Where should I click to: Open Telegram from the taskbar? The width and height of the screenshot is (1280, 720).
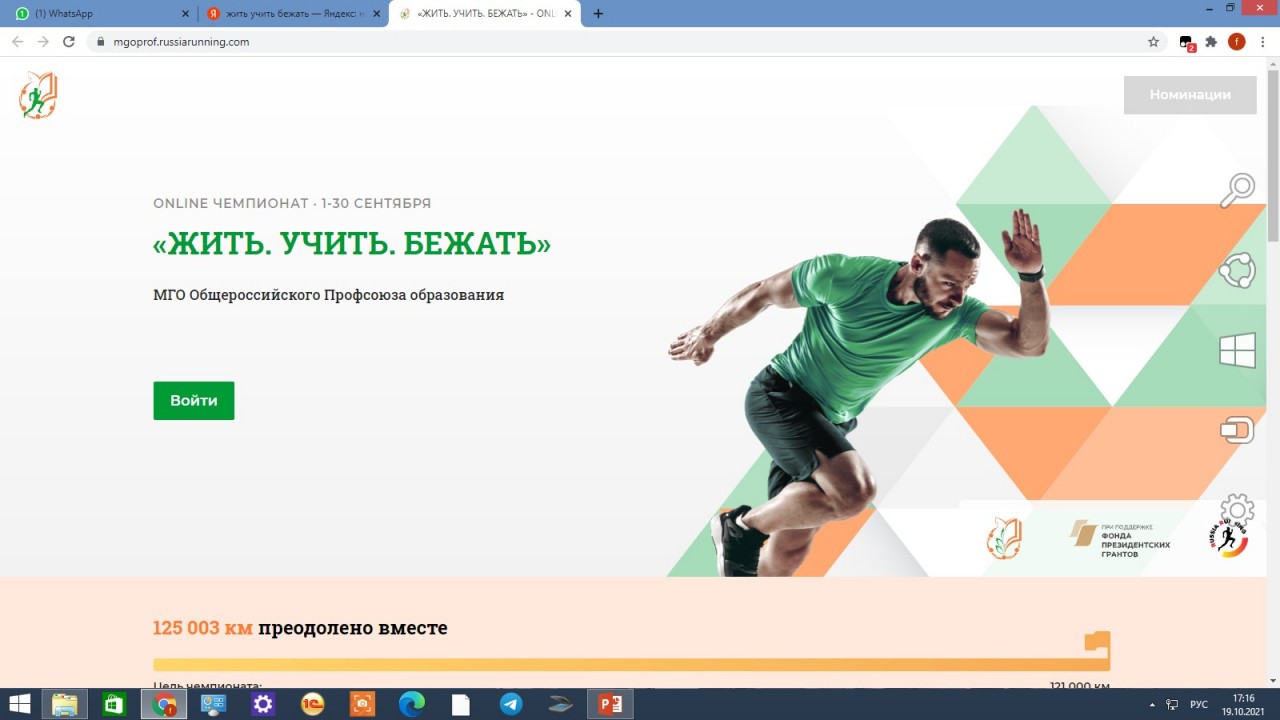511,704
